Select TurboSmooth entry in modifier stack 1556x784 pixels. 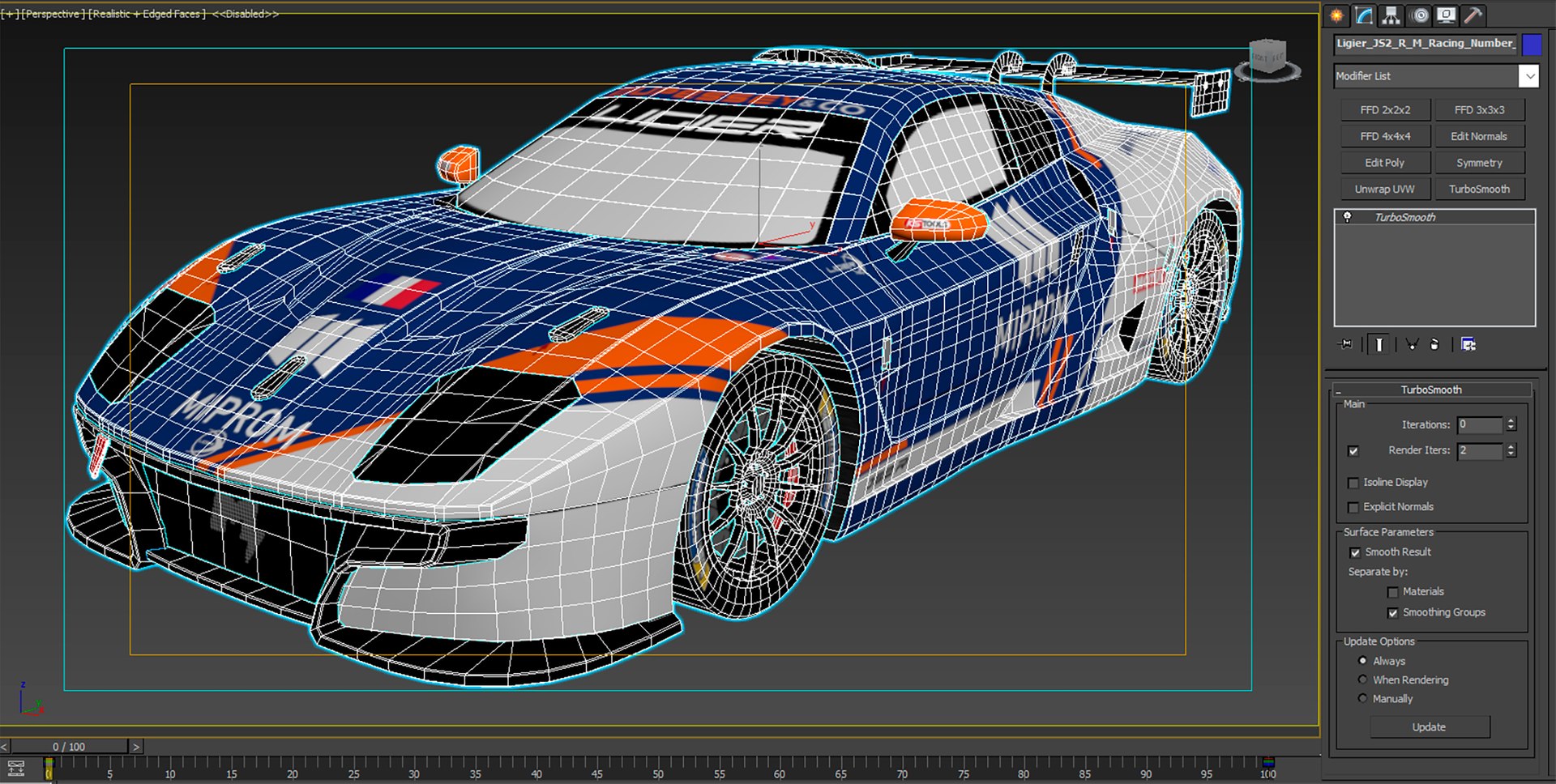(x=1434, y=217)
